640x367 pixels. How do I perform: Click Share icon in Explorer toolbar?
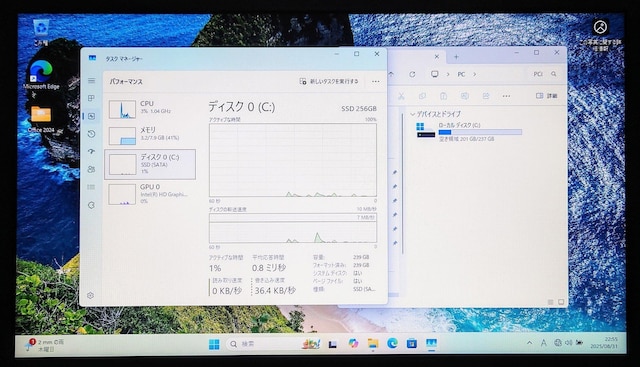pos(486,96)
